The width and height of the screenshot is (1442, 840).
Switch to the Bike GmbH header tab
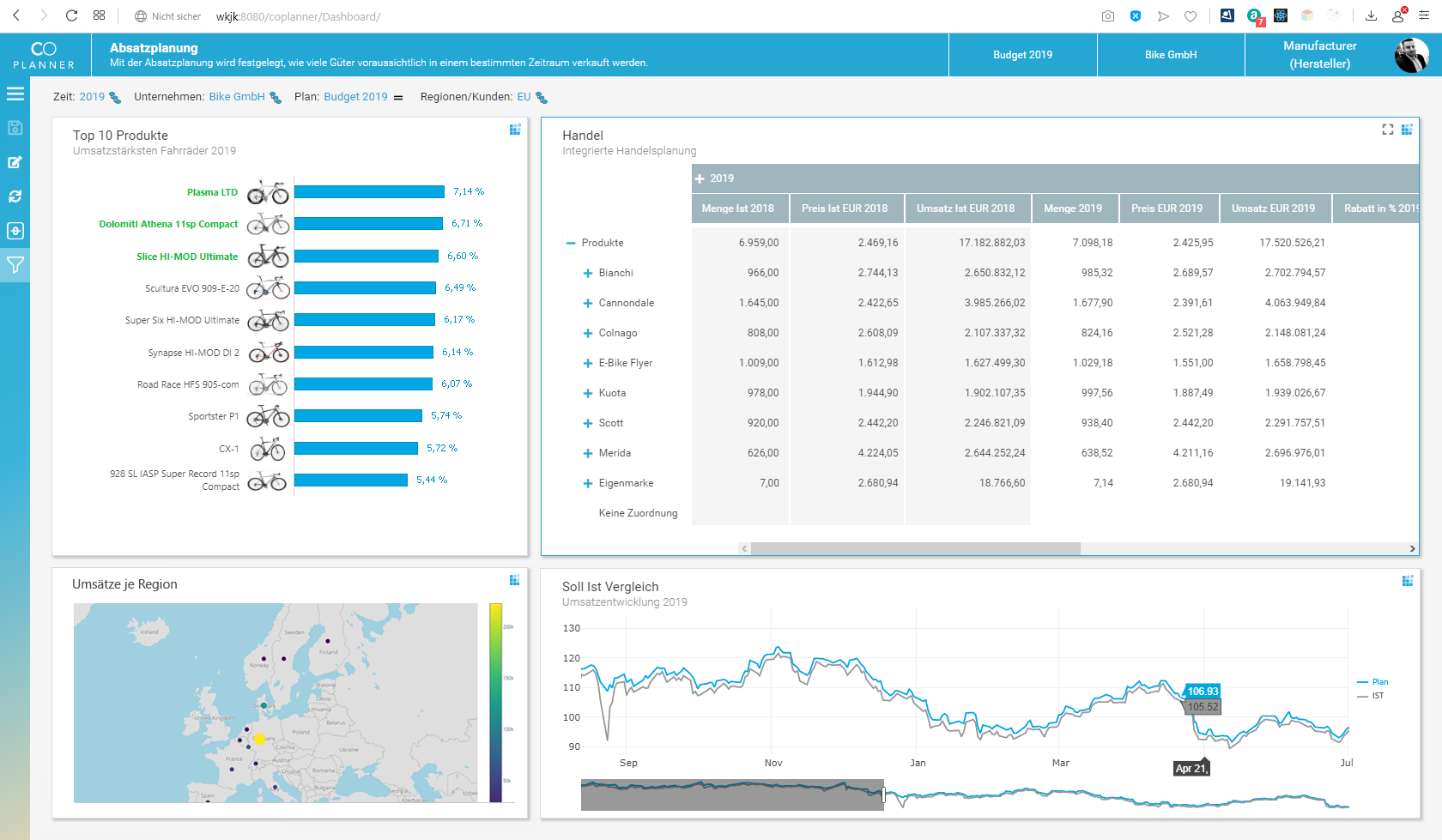(1170, 54)
